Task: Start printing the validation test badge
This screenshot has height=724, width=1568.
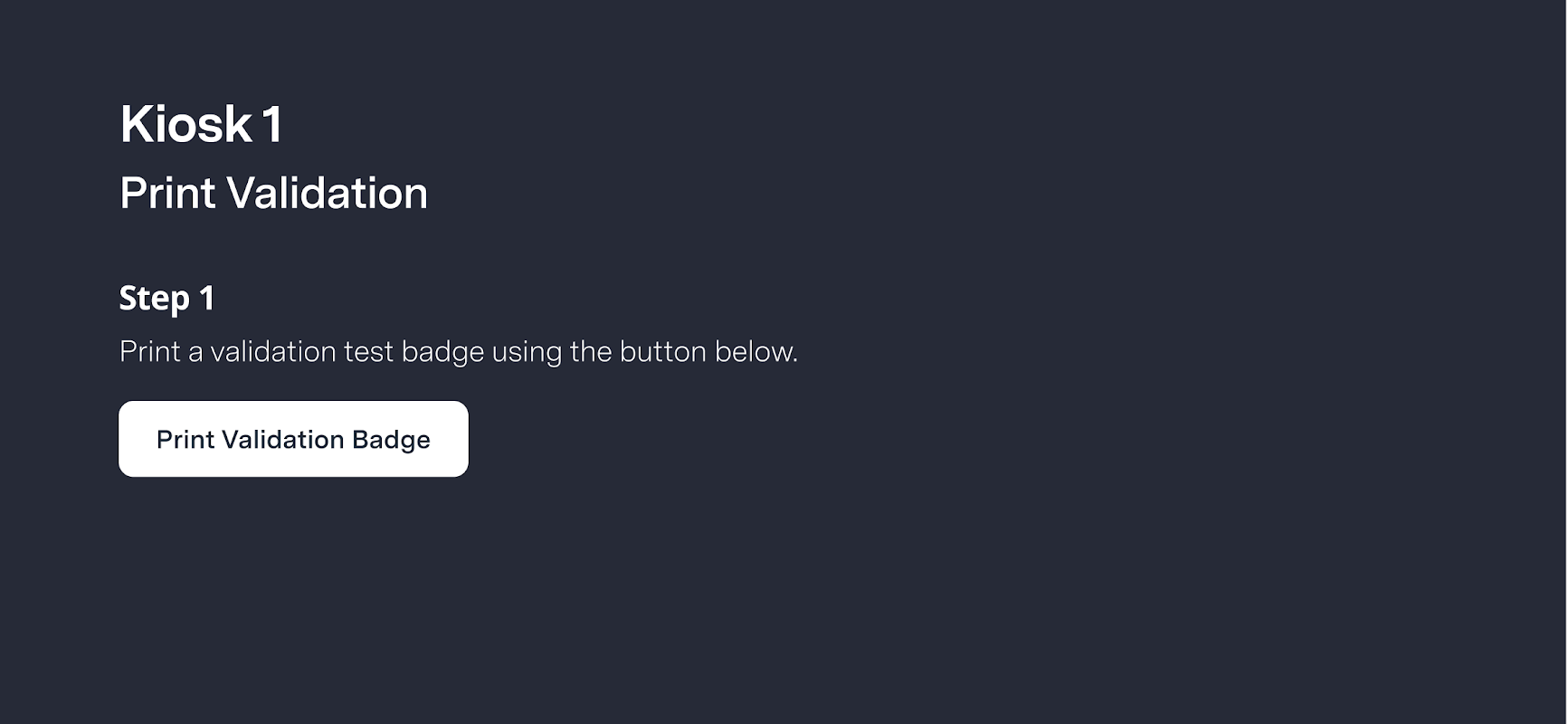Action: (293, 439)
